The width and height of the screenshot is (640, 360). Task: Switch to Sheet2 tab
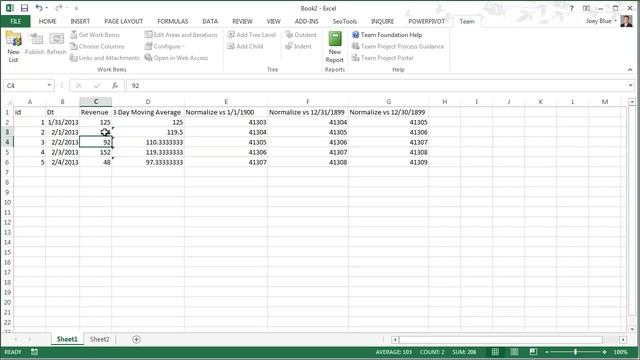(x=100, y=339)
